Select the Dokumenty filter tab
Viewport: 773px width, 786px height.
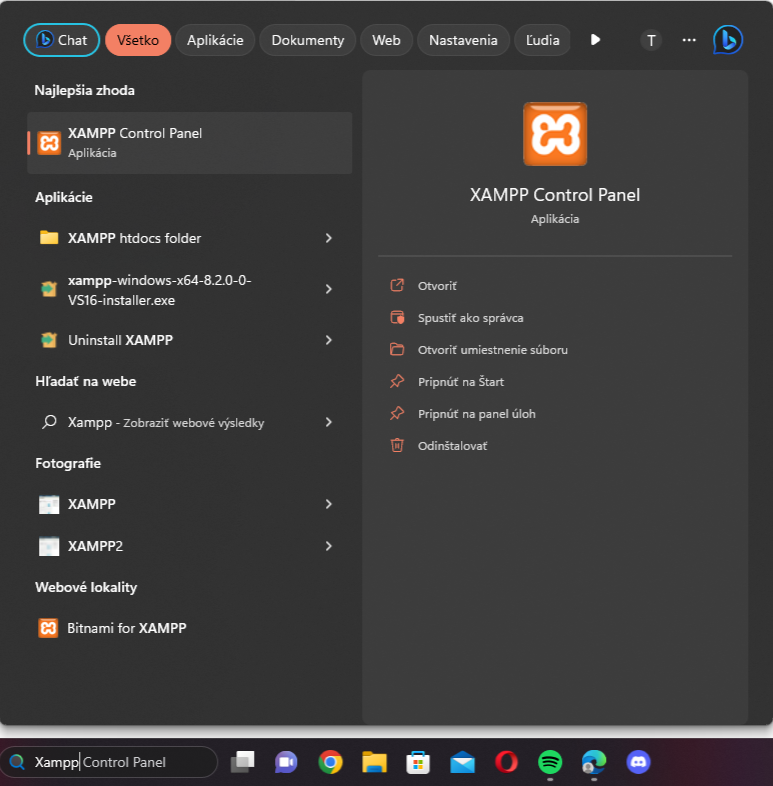(307, 40)
